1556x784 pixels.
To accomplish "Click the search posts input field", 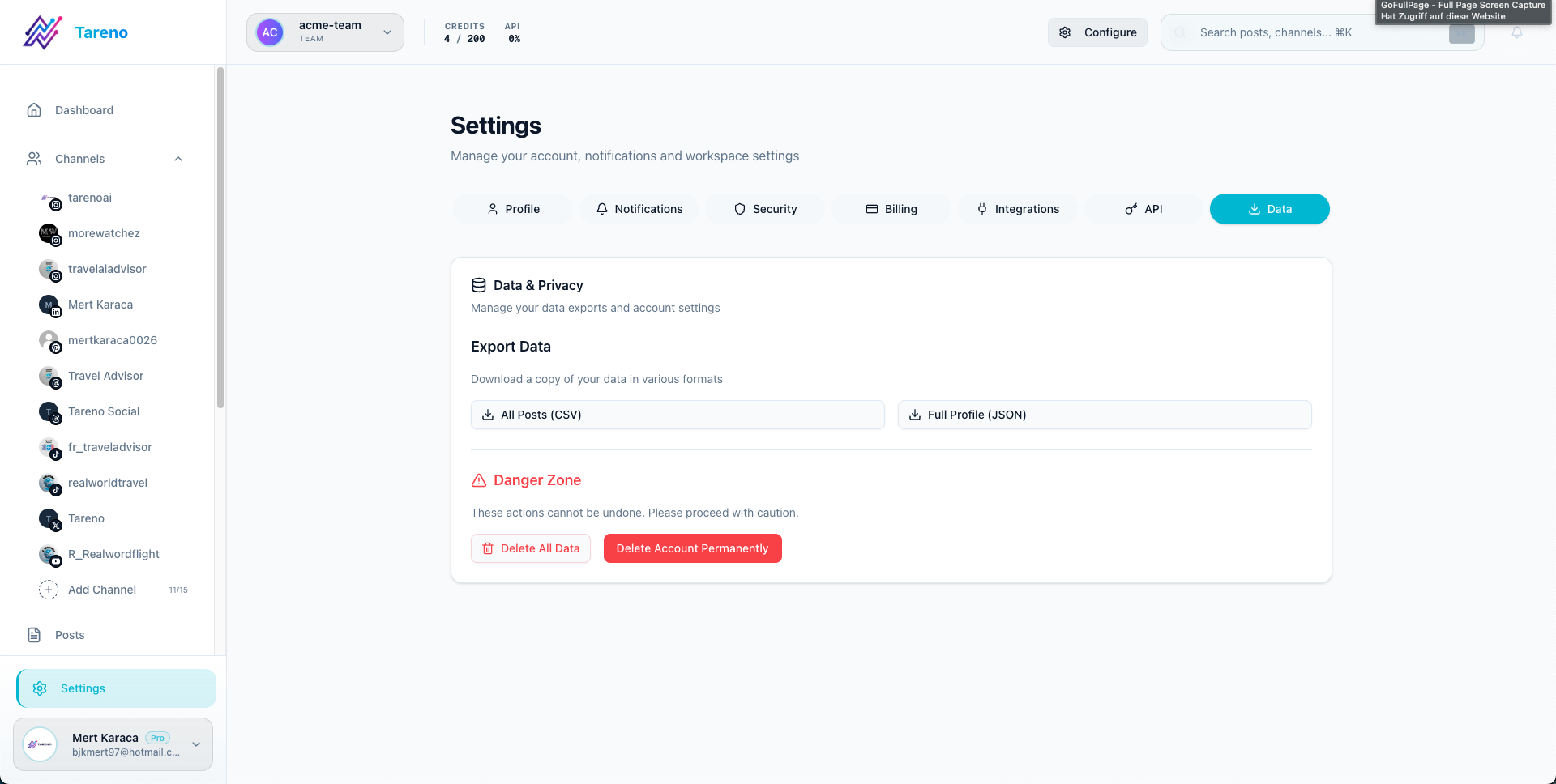I will click(1297, 32).
